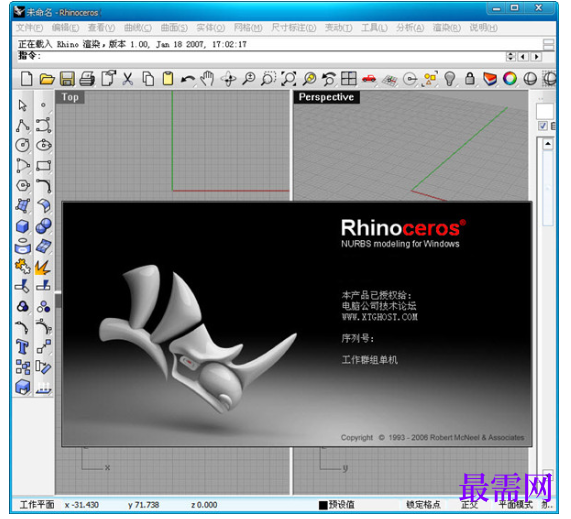The height and width of the screenshot is (519, 571).
Task: Toggle Ortho mode (正交) in status bar
Action: pos(469,504)
